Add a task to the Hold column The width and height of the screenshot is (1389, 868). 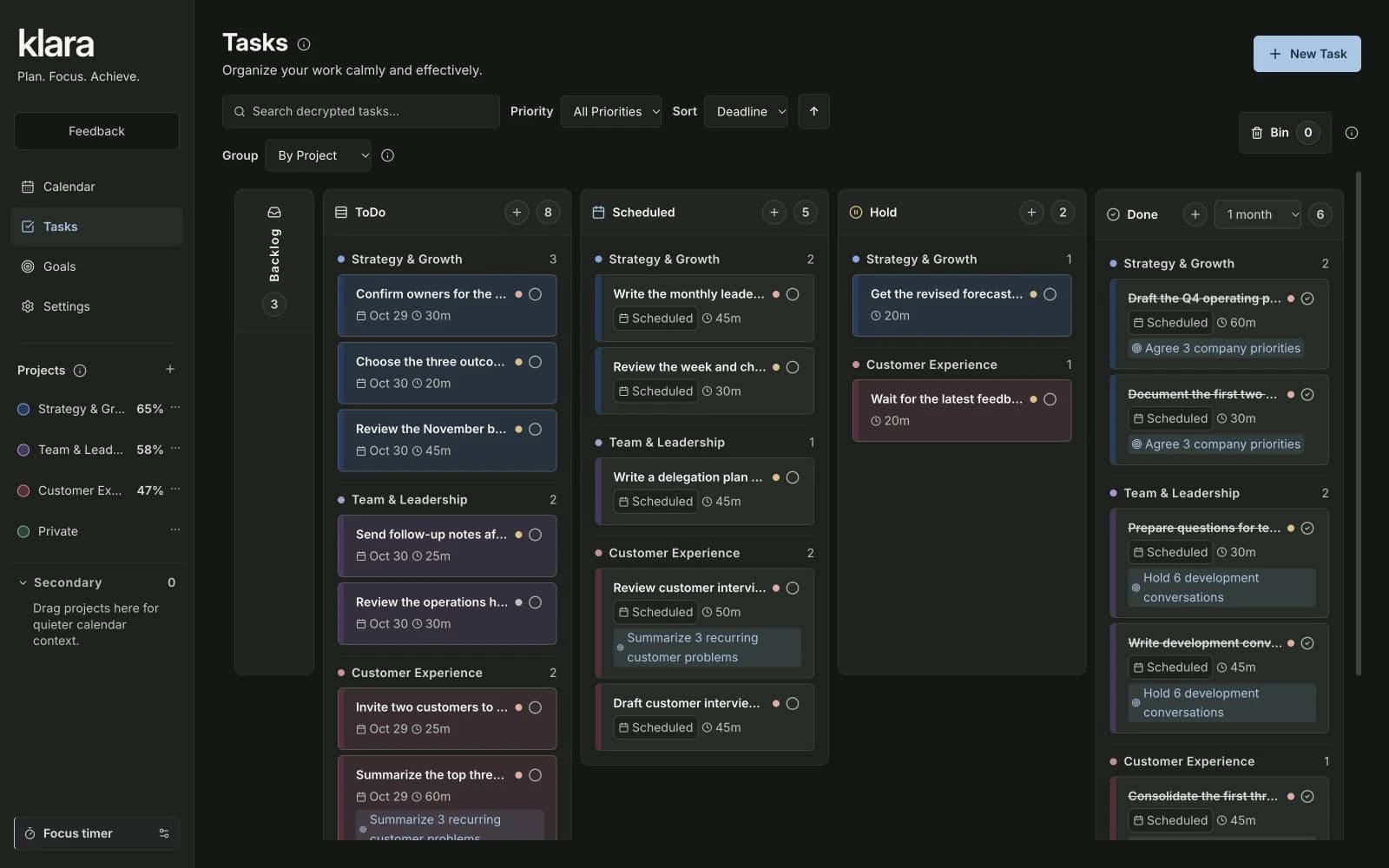1031,212
